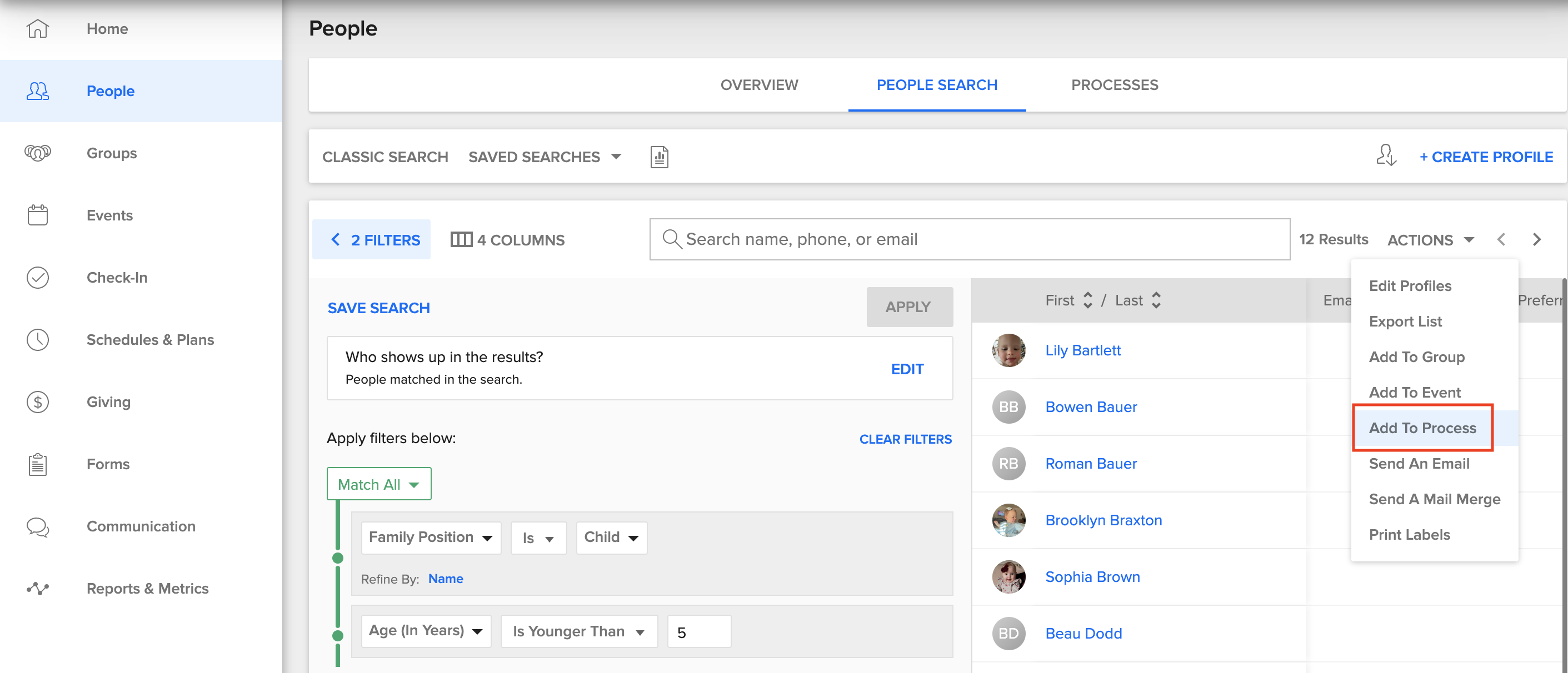Open the Giving section from the sidebar
Image resolution: width=1568 pixels, height=673 pixels.
108,401
